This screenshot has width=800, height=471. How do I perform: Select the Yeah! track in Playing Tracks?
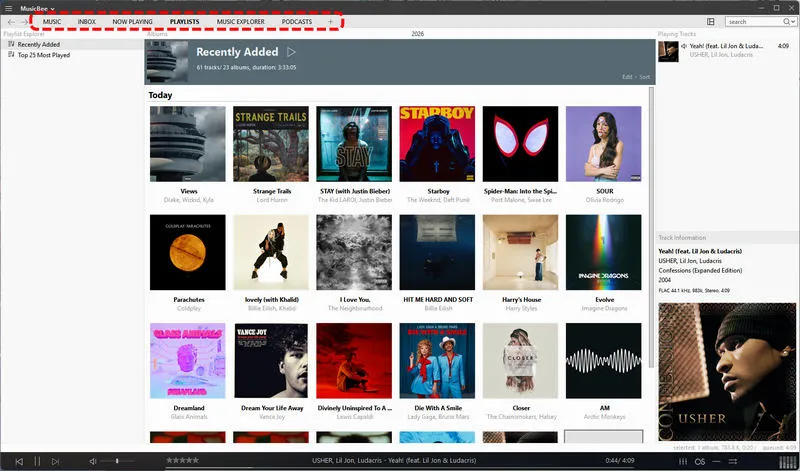(727, 51)
